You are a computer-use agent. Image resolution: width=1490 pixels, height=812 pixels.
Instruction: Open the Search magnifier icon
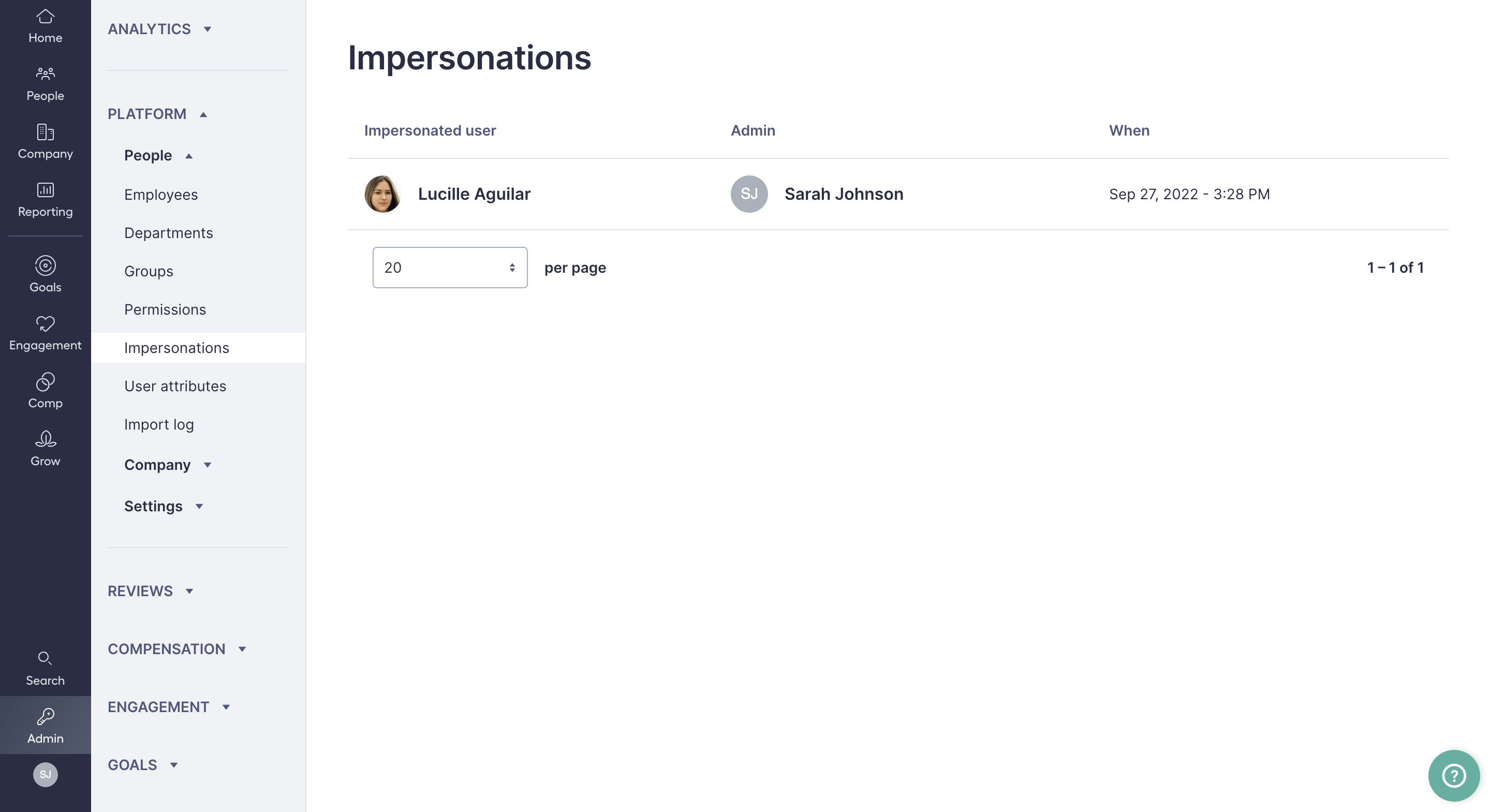click(x=45, y=659)
